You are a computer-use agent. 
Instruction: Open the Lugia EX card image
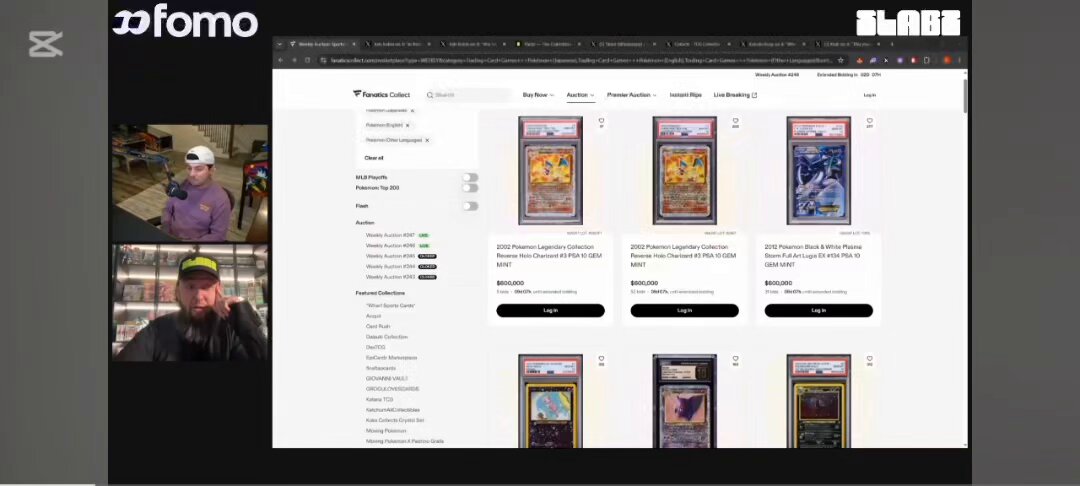tap(818, 171)
